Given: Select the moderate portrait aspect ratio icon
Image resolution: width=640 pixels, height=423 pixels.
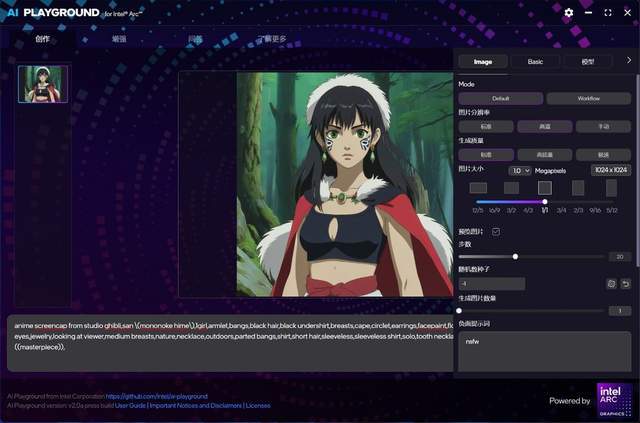Looking at the screenshot, I should (x=578, y=188).
